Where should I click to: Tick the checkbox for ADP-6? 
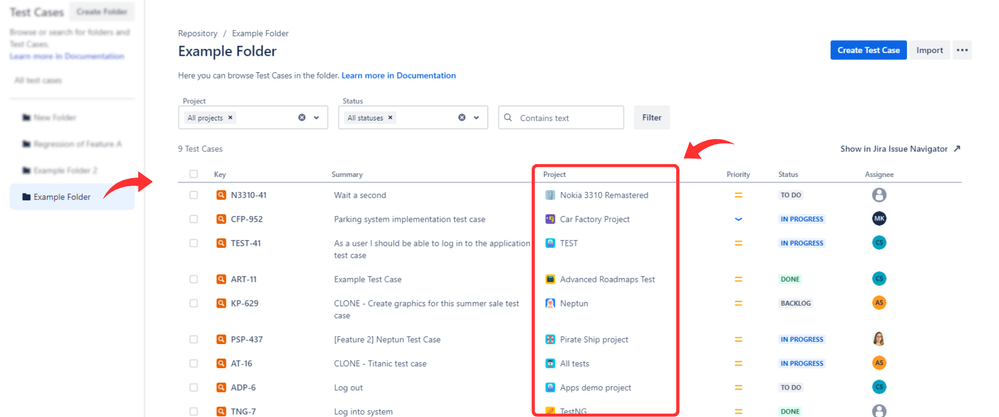tap(194, 387)
